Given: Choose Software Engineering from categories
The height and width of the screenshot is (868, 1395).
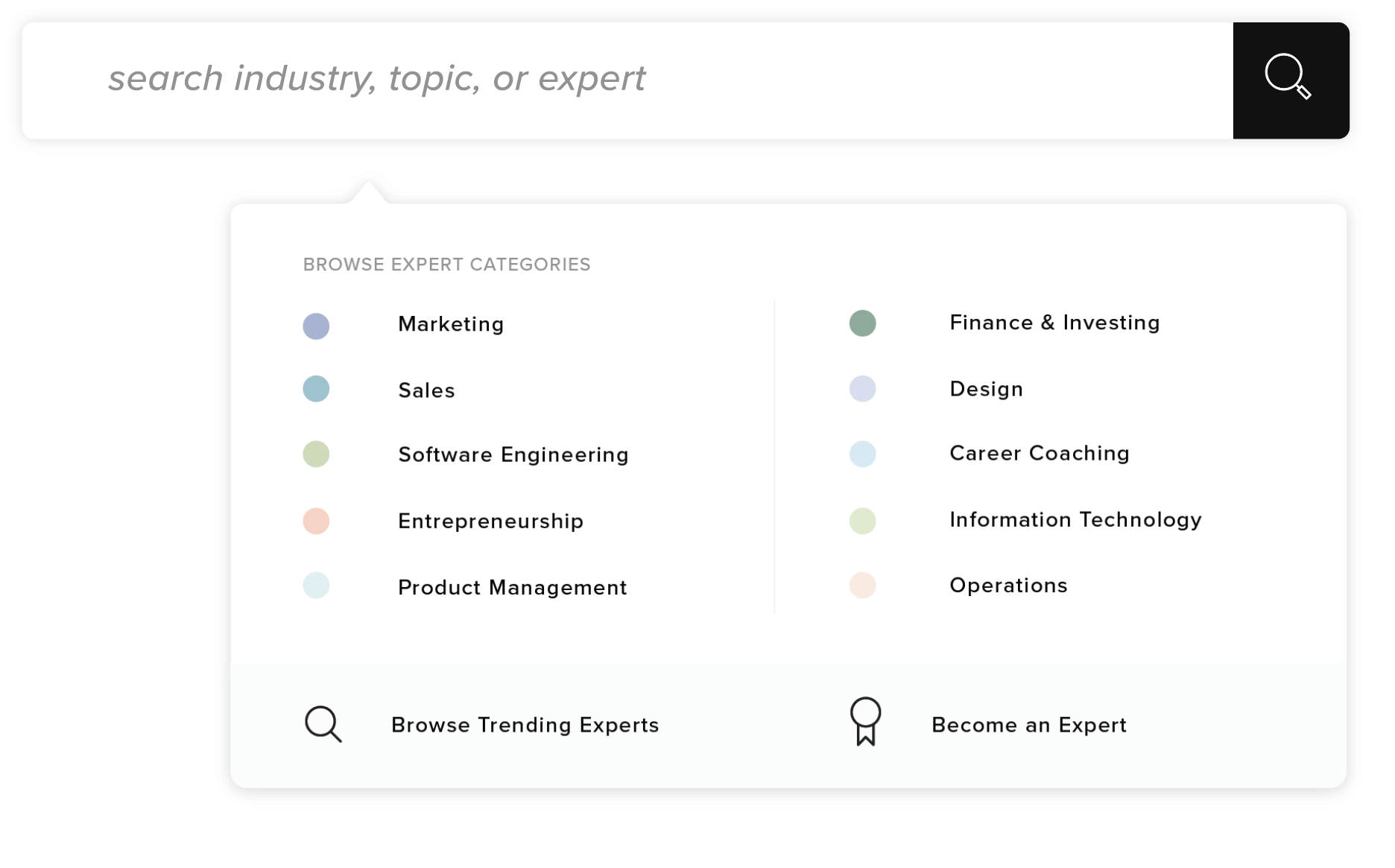Looking at the screenshot, I should coord(513,454).
